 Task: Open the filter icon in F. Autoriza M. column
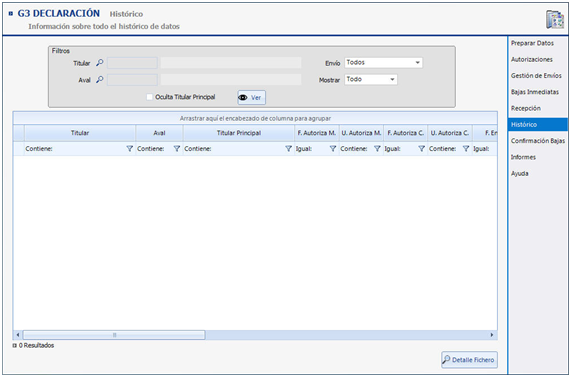tap(332, 149)
